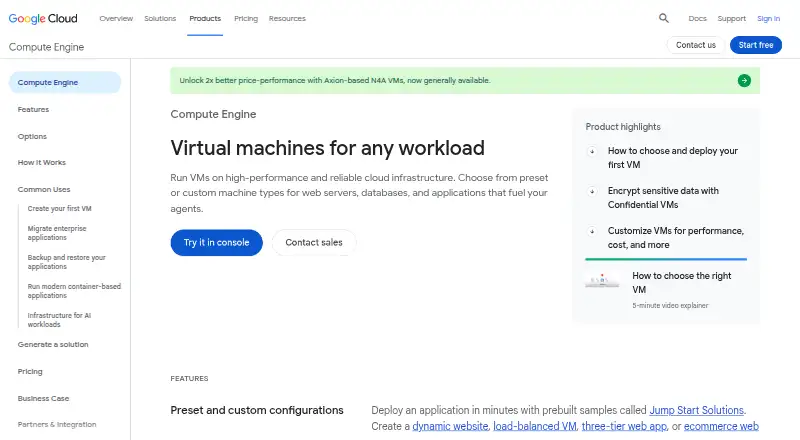Viewport: 800px width, 440px height.
Task: Click "Customize VMs for performance, cost, and more"
Action: point(676,237)
